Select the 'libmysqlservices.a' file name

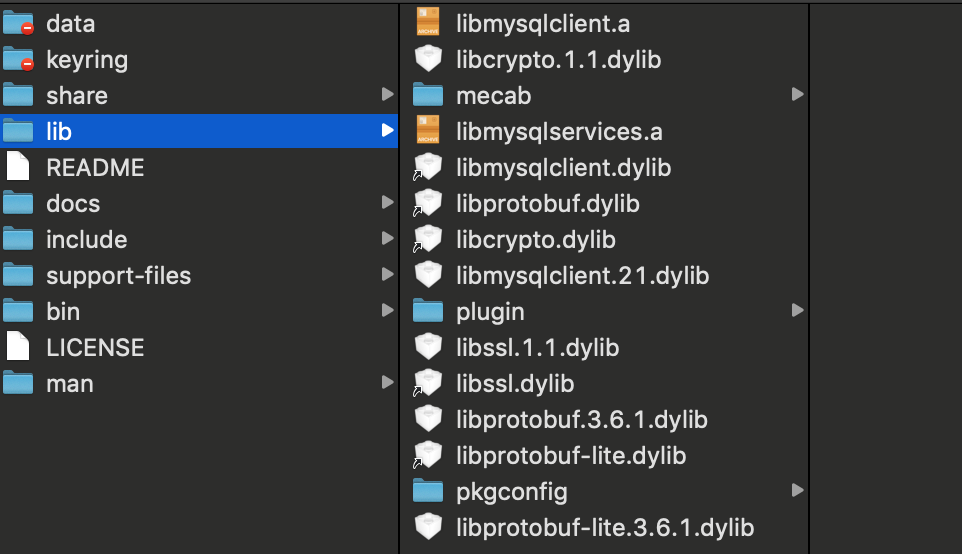pos(560,132)
